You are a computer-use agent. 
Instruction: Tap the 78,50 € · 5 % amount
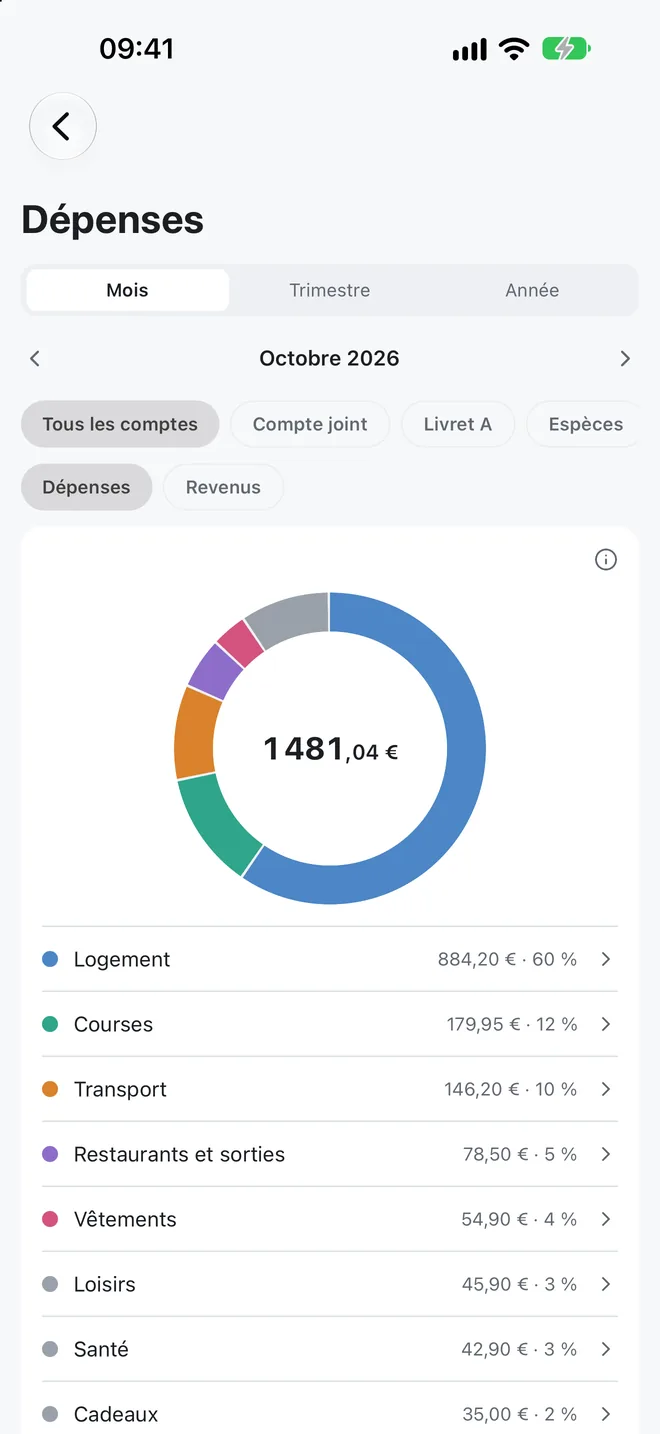click(520, 1154)
